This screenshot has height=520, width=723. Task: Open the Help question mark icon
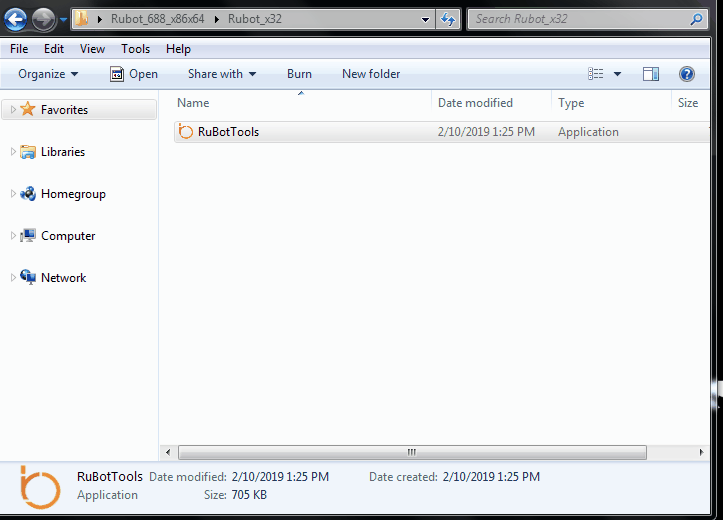pyautogui.click(x=687, y=74)
